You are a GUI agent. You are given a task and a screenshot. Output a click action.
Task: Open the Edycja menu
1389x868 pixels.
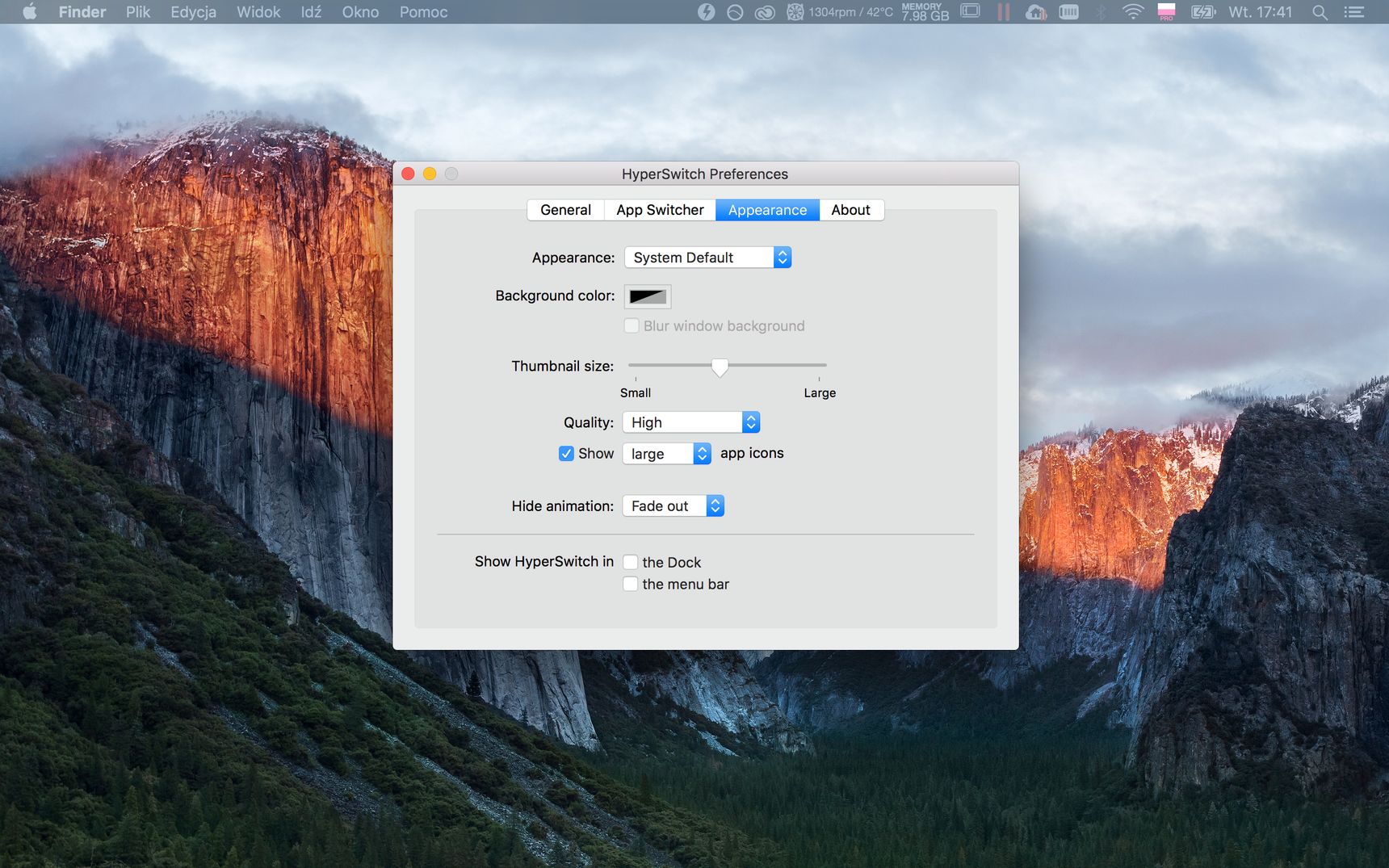pos(193,12)
